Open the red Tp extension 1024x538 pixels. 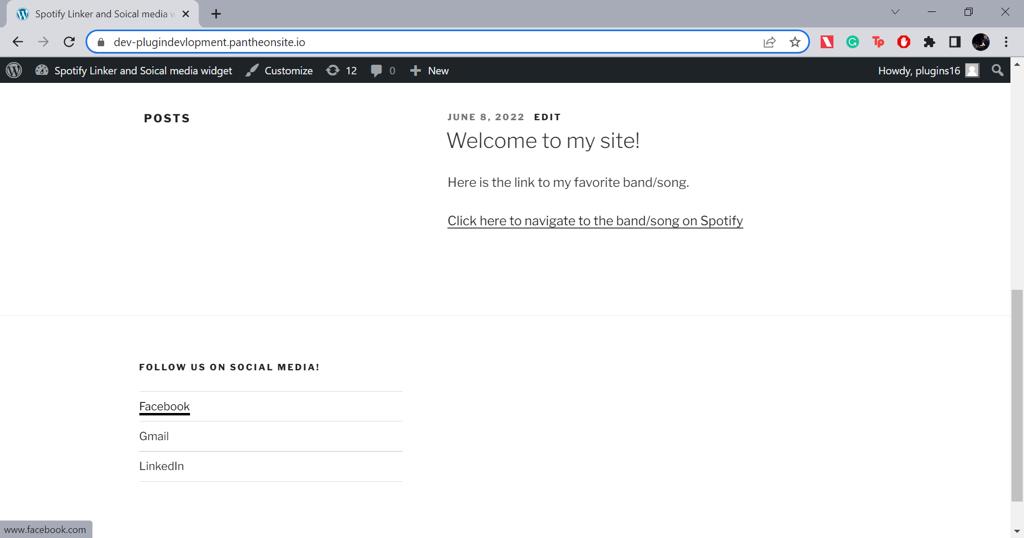(878, 42)
